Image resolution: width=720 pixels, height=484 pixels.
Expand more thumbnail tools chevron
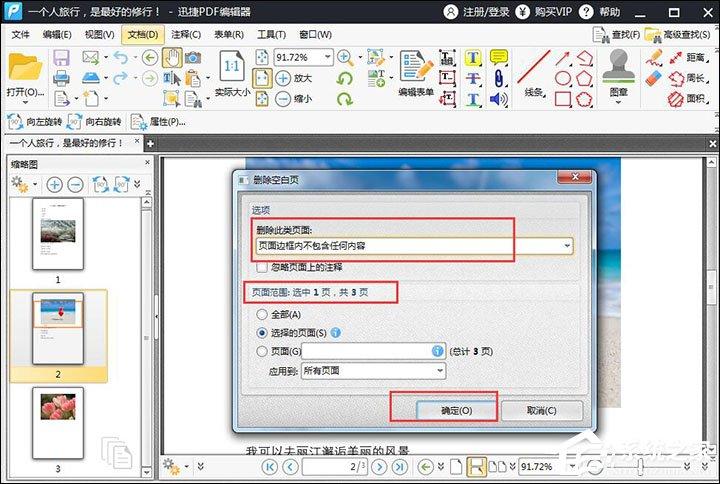coord(137,184)
